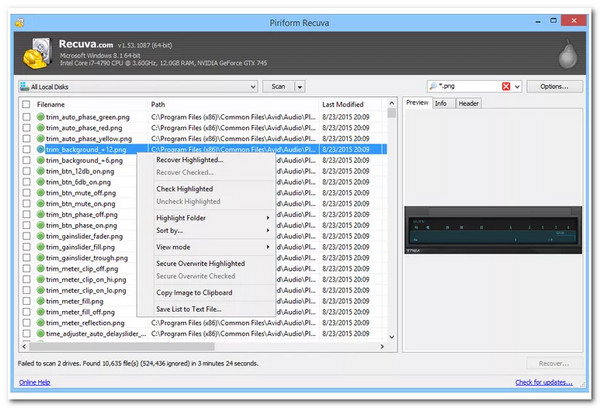Viewport: 600px width, 408px height.
Task: Switch to the Header tab
Action: (x=468, y=103)
